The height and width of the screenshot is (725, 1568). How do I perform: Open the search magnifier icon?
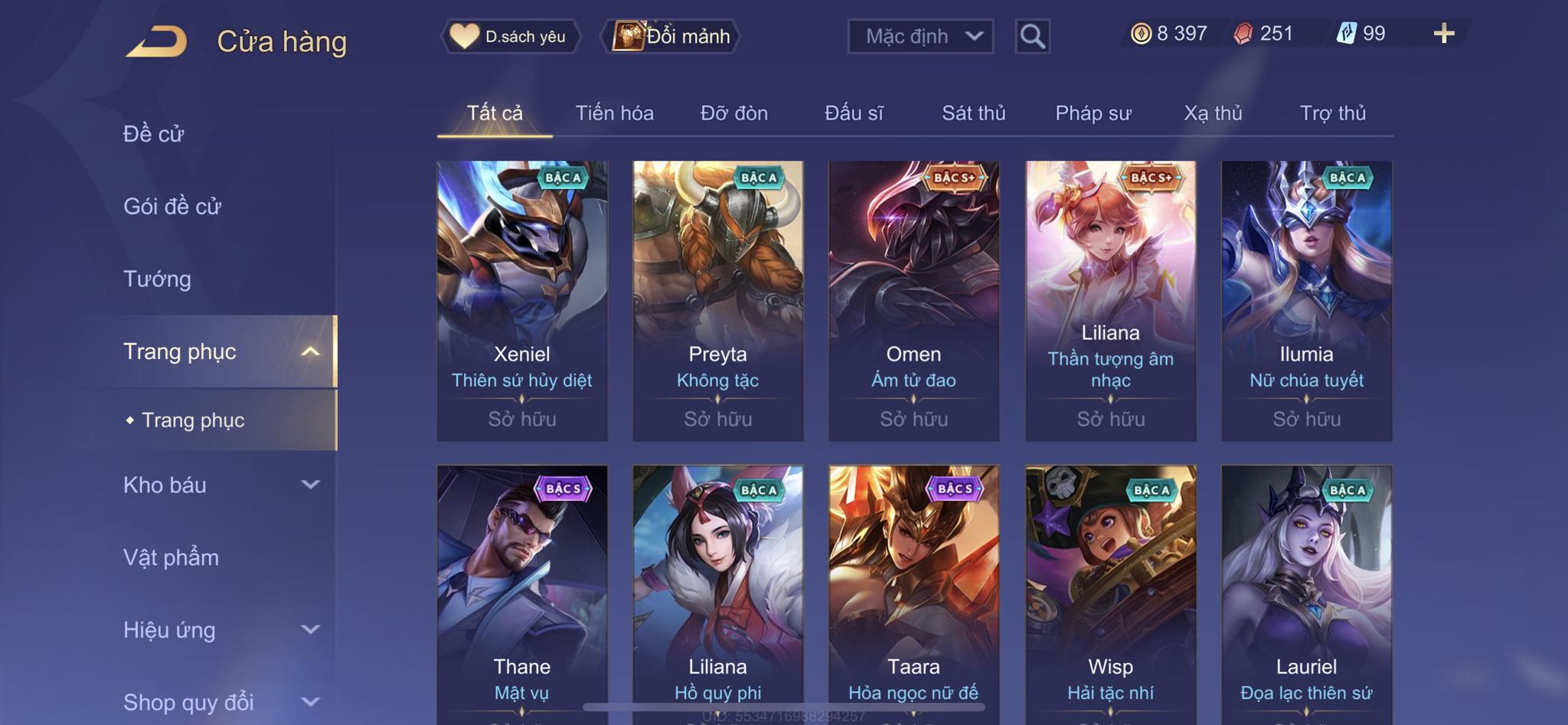tap(1032, 36)
